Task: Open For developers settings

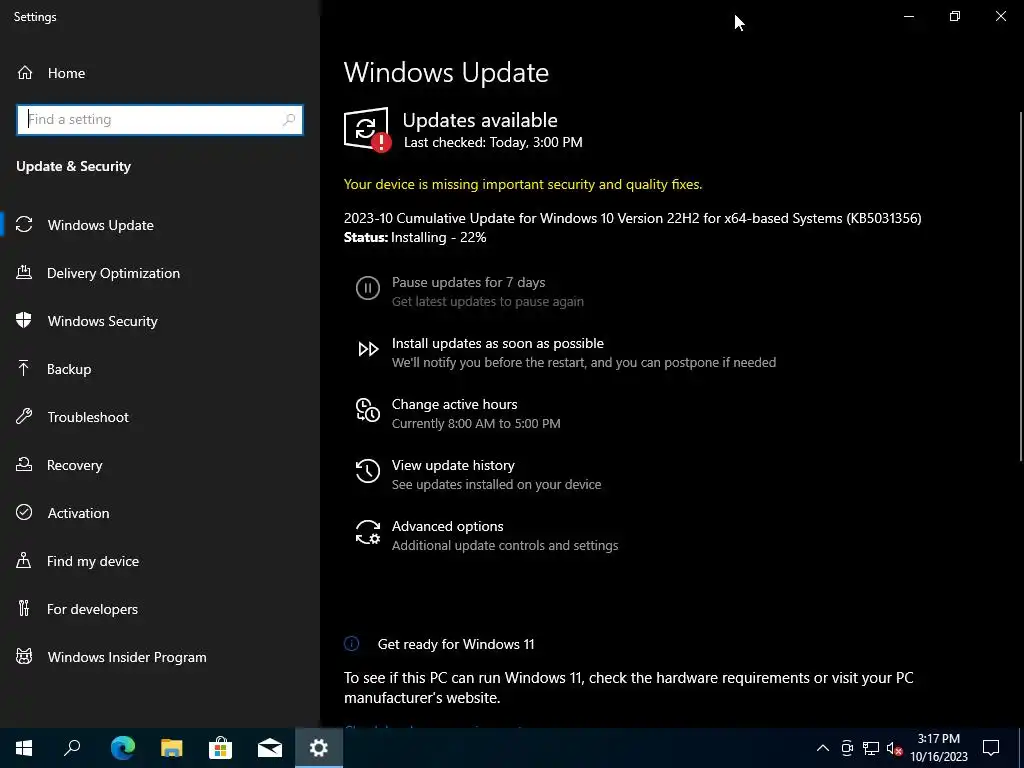Action: coord(160,609)
